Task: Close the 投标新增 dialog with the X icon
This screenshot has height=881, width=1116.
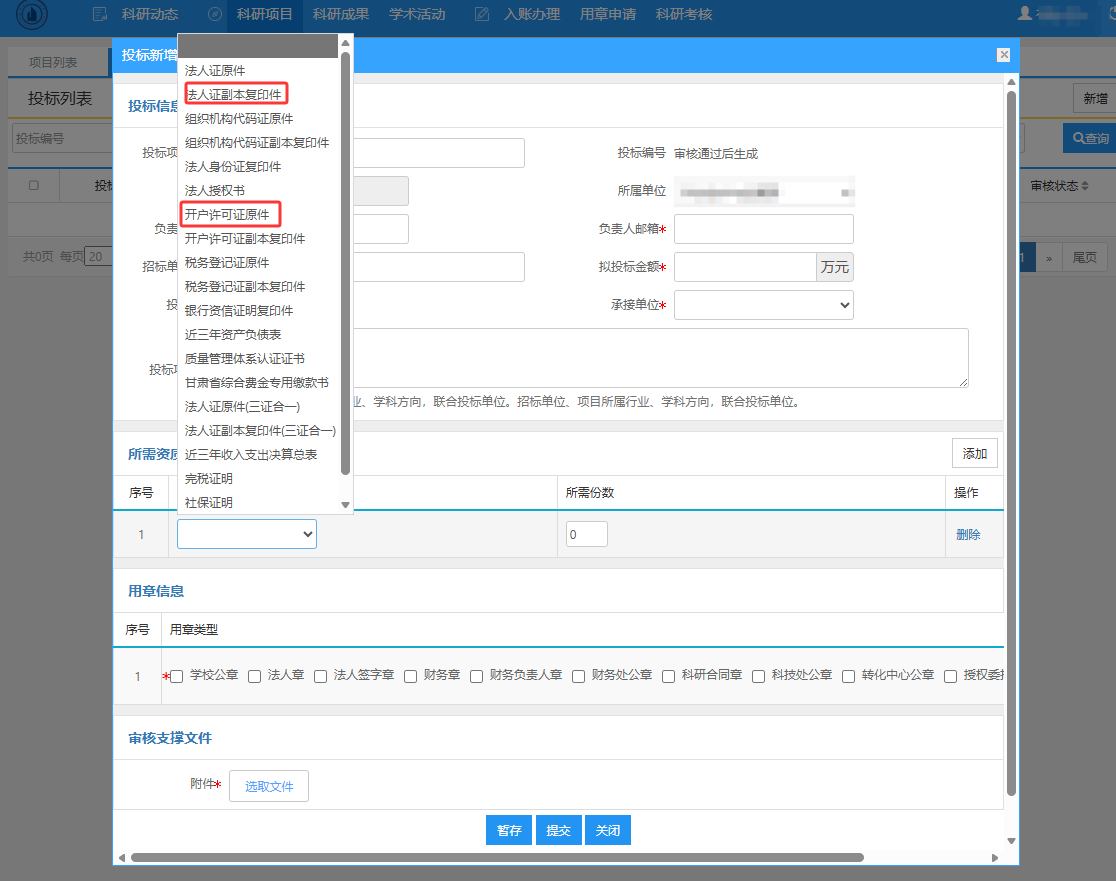Action: (1003, 56)
